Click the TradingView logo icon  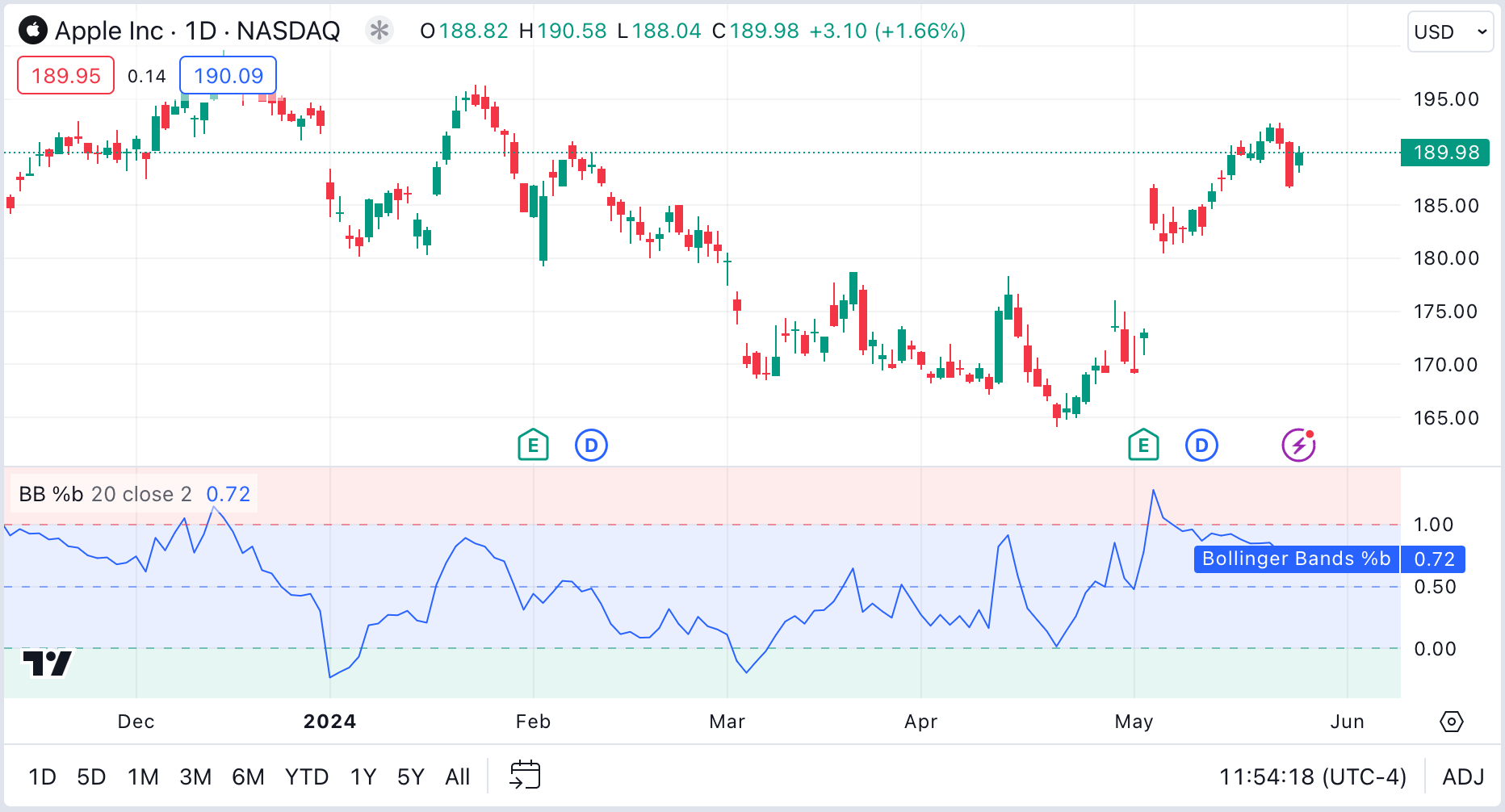(48, 663)
